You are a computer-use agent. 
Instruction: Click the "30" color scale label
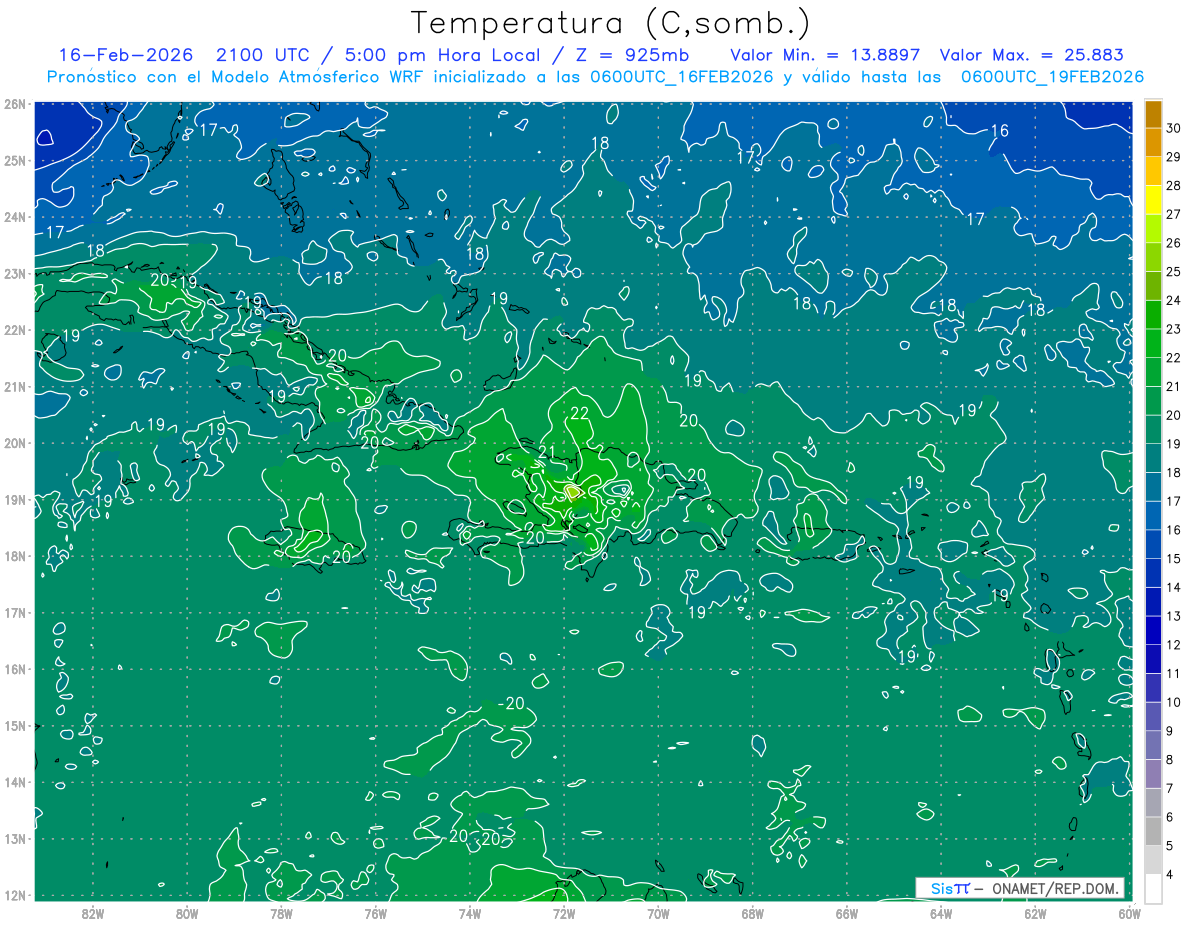pyautogui.click(x=1174, y=127)
